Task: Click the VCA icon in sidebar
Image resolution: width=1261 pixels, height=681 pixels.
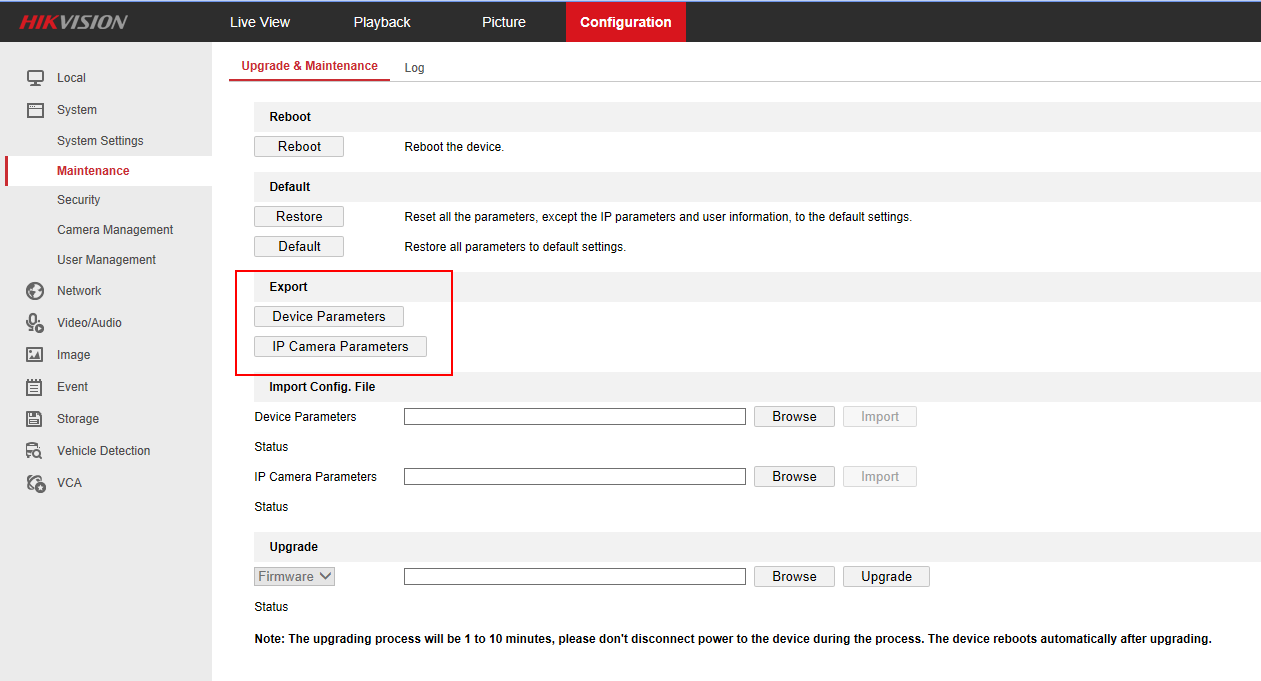Action: 35,483
